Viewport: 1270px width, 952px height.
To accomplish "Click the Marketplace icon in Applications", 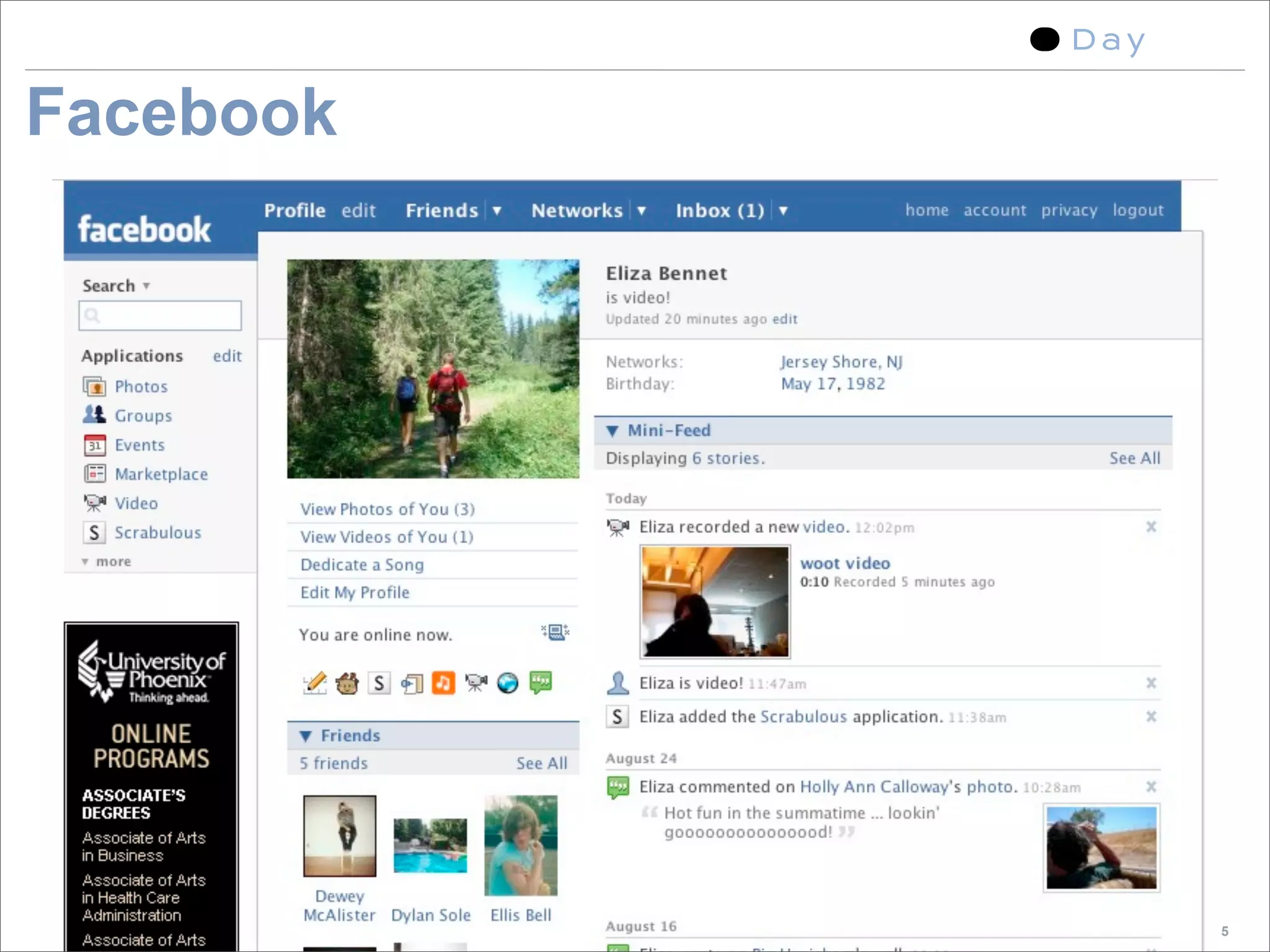I will click(x=94, y=474).
